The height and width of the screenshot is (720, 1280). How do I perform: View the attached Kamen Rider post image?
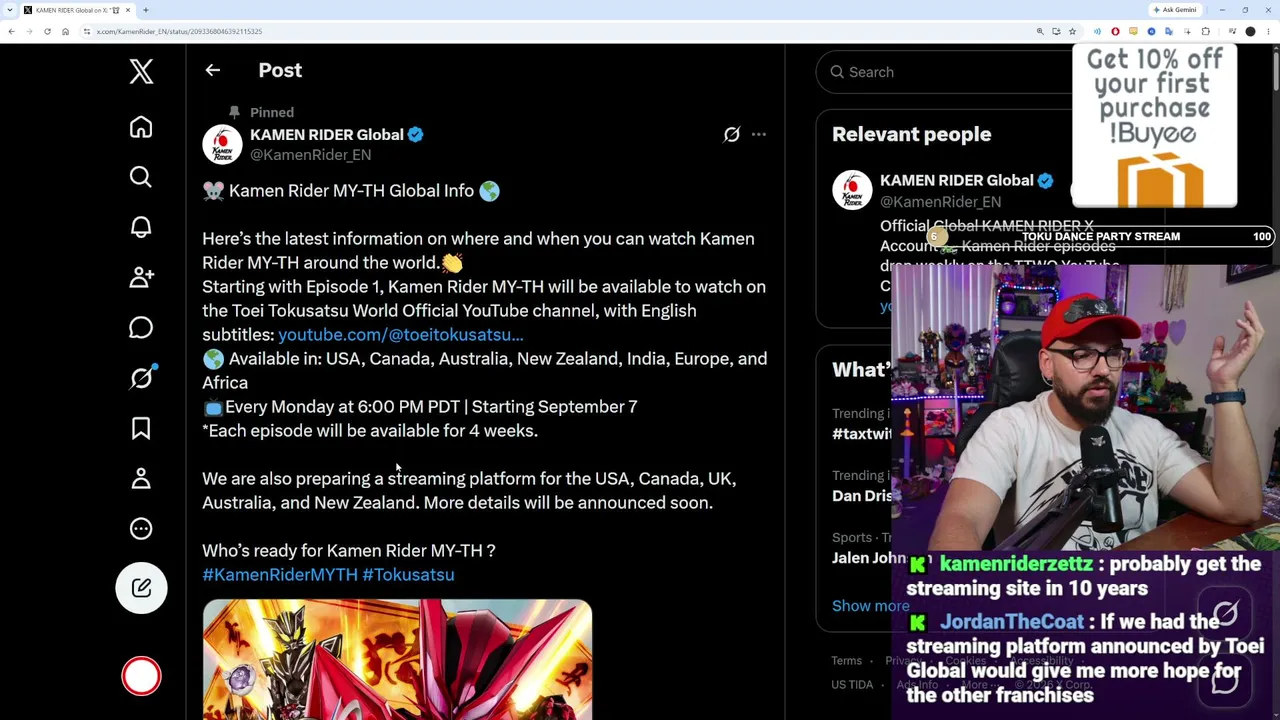[x=397, y=659]
